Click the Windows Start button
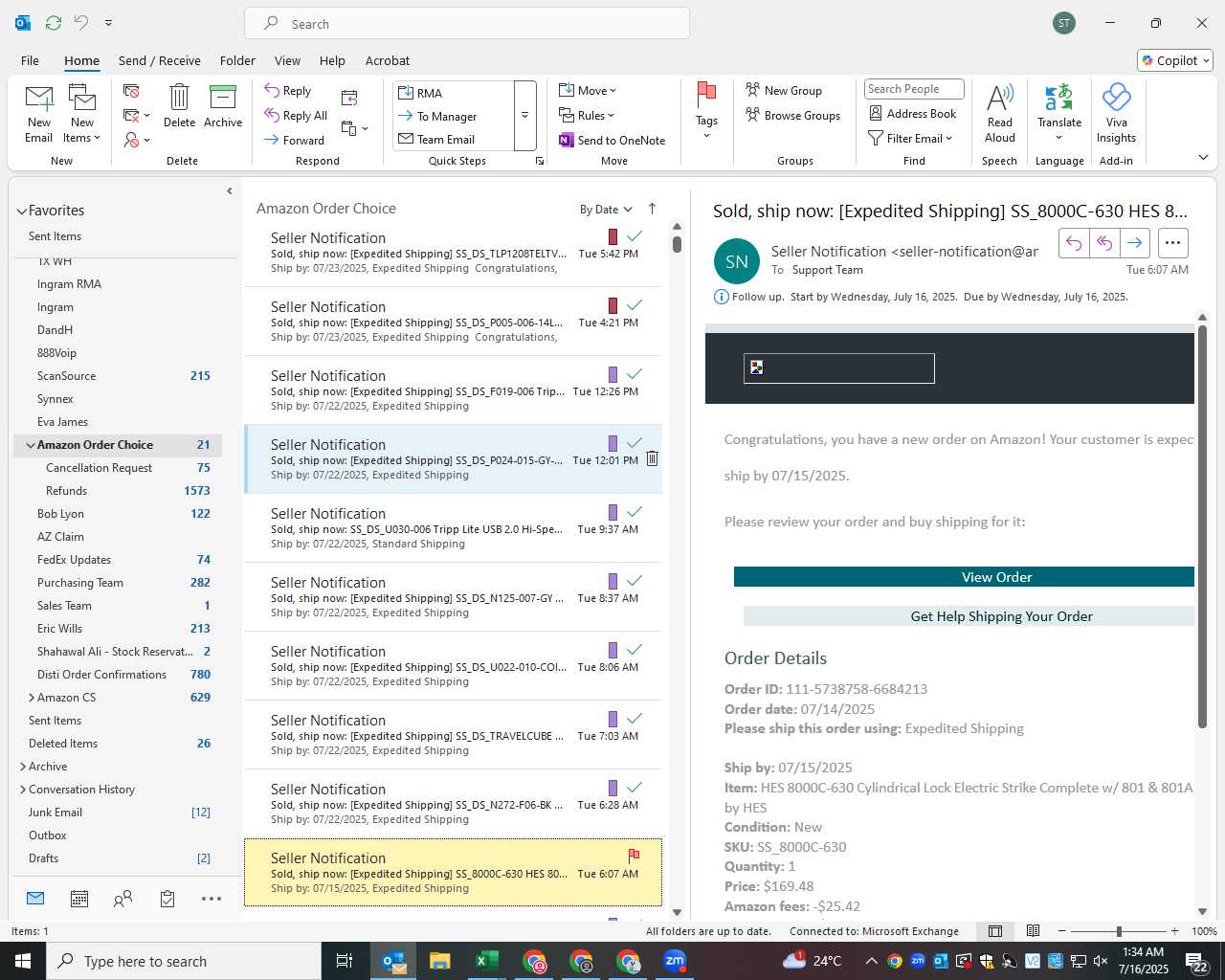 point(23,961)
